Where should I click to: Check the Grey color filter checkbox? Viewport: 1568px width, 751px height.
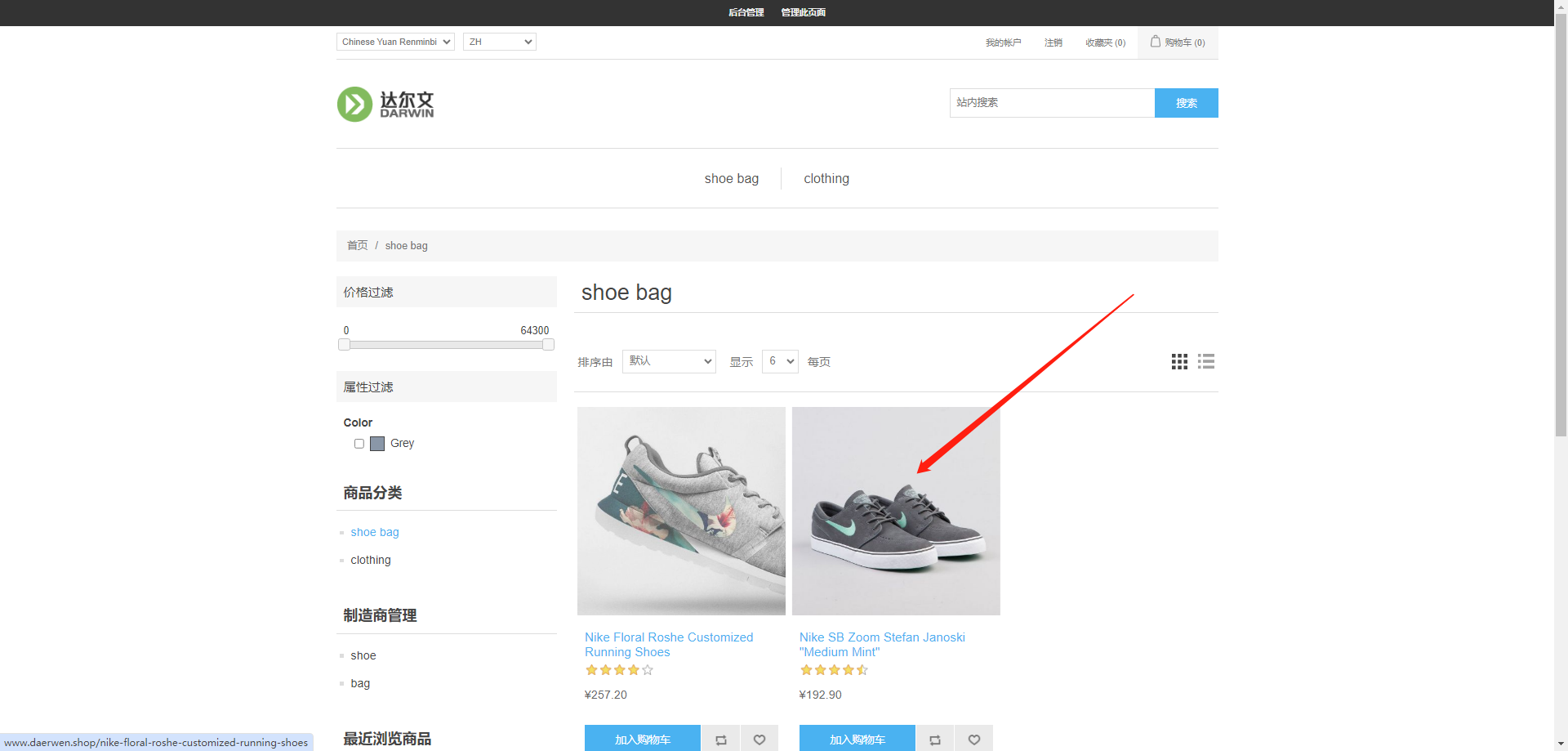coord(359,444)
